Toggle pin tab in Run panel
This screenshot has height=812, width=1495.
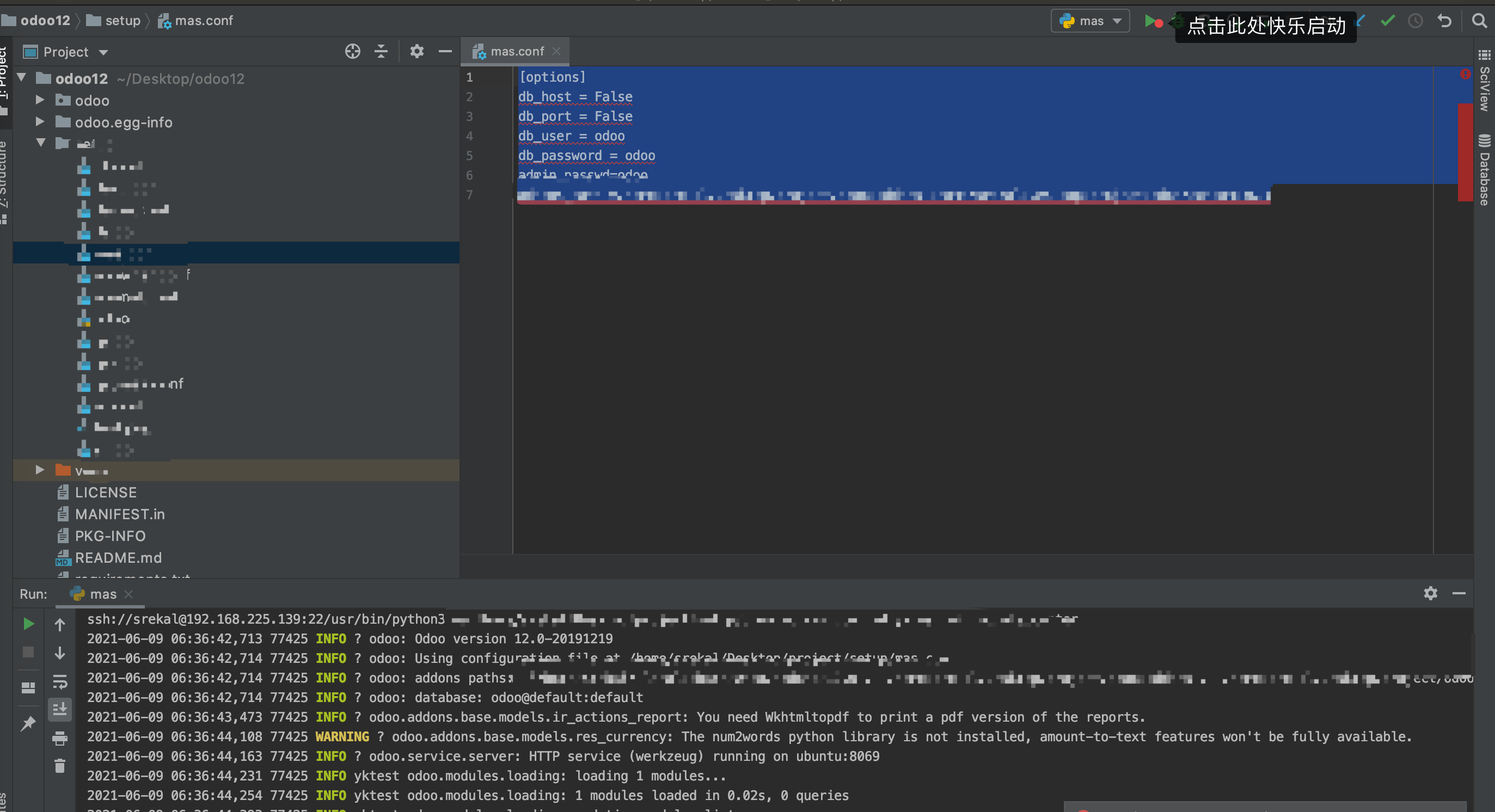(x=28, y=723)
